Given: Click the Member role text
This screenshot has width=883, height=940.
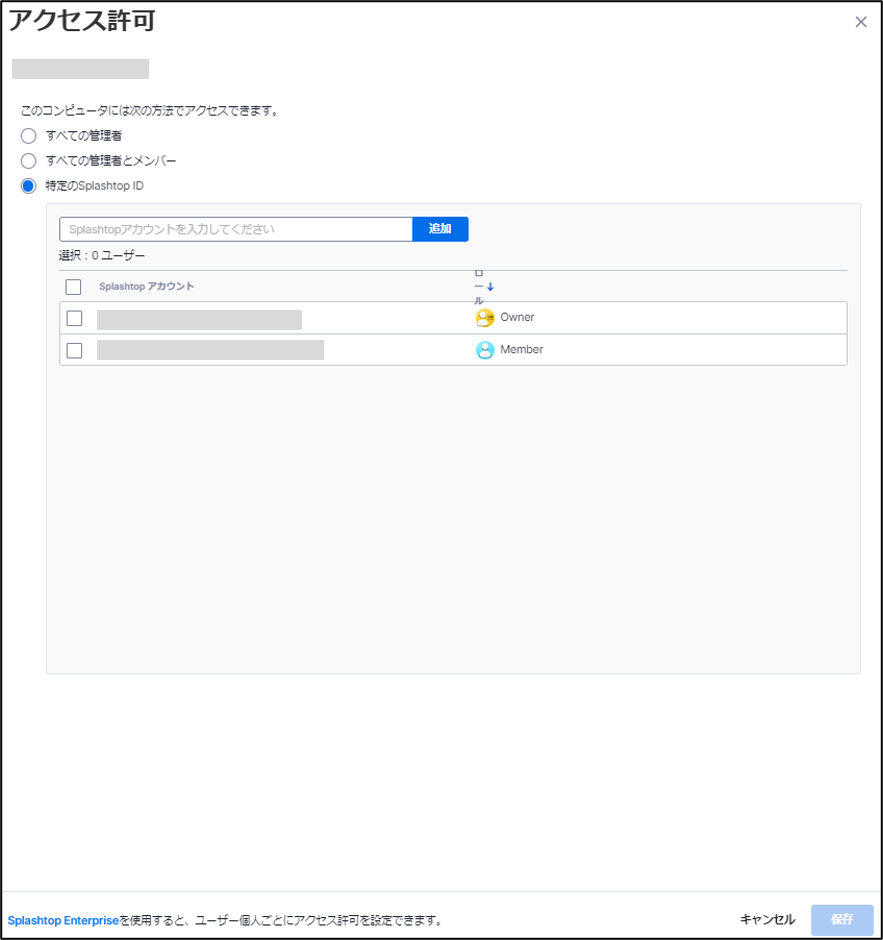Looking at the screenshot, I should pyautogui.click(x=522, y=350).
